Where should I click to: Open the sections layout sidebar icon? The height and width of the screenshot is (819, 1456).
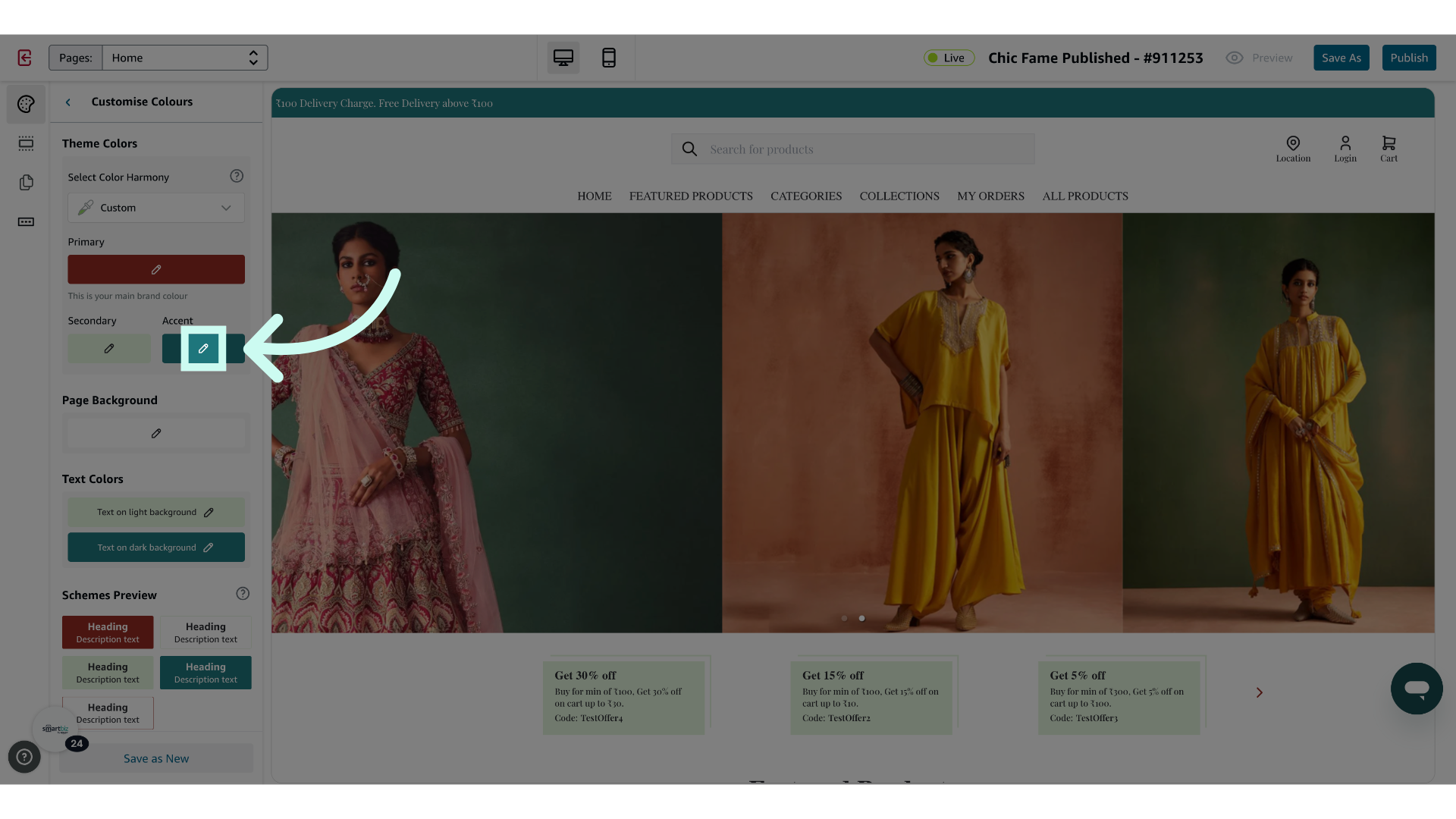(26, 143)
